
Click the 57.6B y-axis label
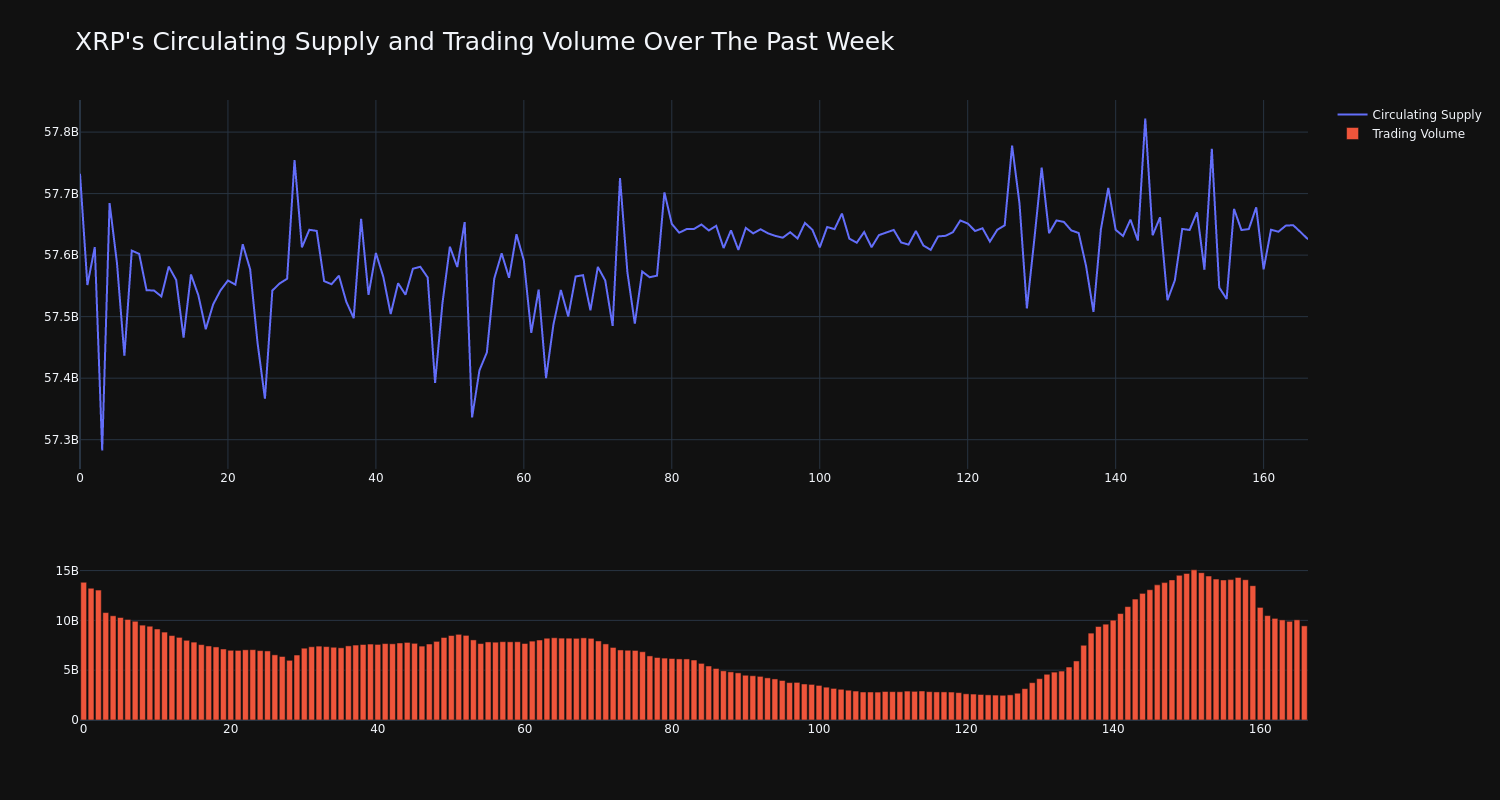pos(61,255)
